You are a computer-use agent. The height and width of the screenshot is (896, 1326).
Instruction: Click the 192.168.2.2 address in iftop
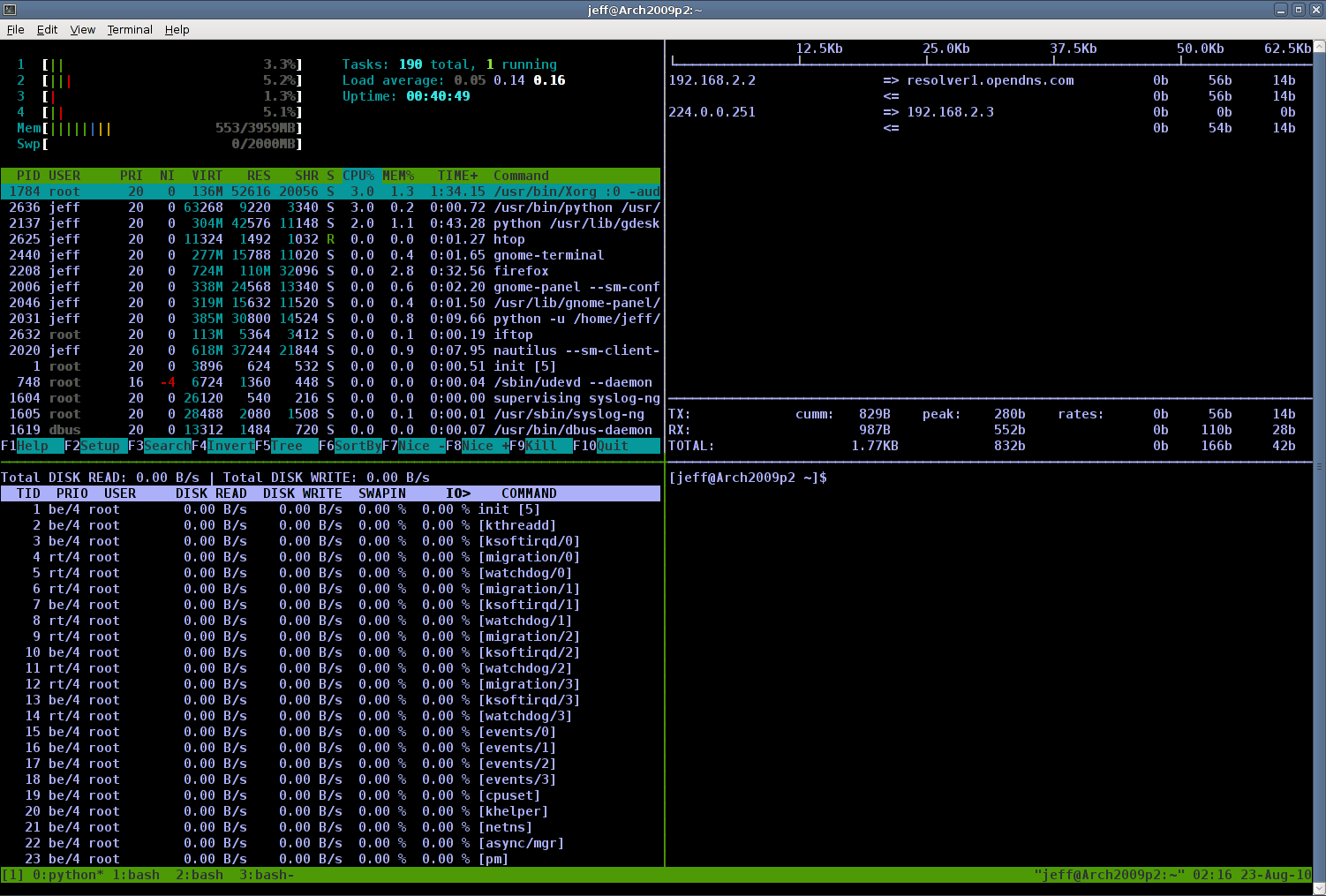point(712,80)
